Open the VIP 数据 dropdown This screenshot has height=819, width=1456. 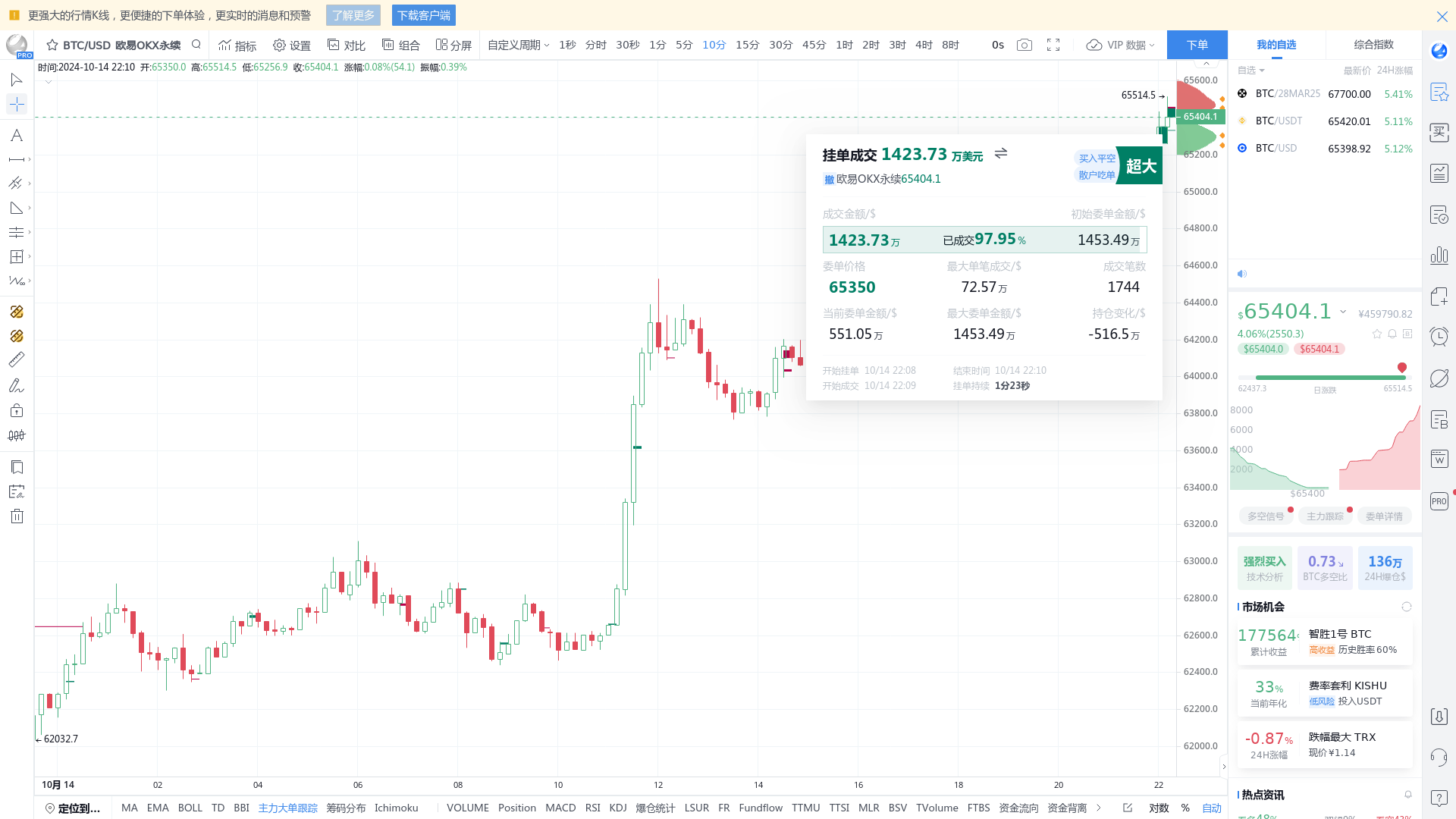tap(1120, 45)
